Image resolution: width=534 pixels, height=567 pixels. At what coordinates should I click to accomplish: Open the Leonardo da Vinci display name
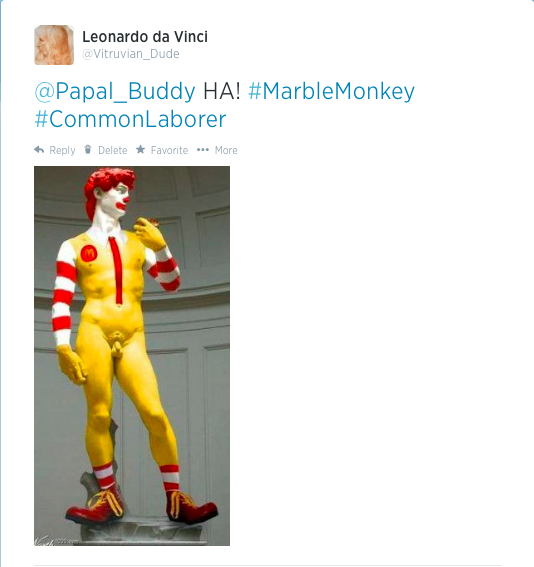coord(145,37)
